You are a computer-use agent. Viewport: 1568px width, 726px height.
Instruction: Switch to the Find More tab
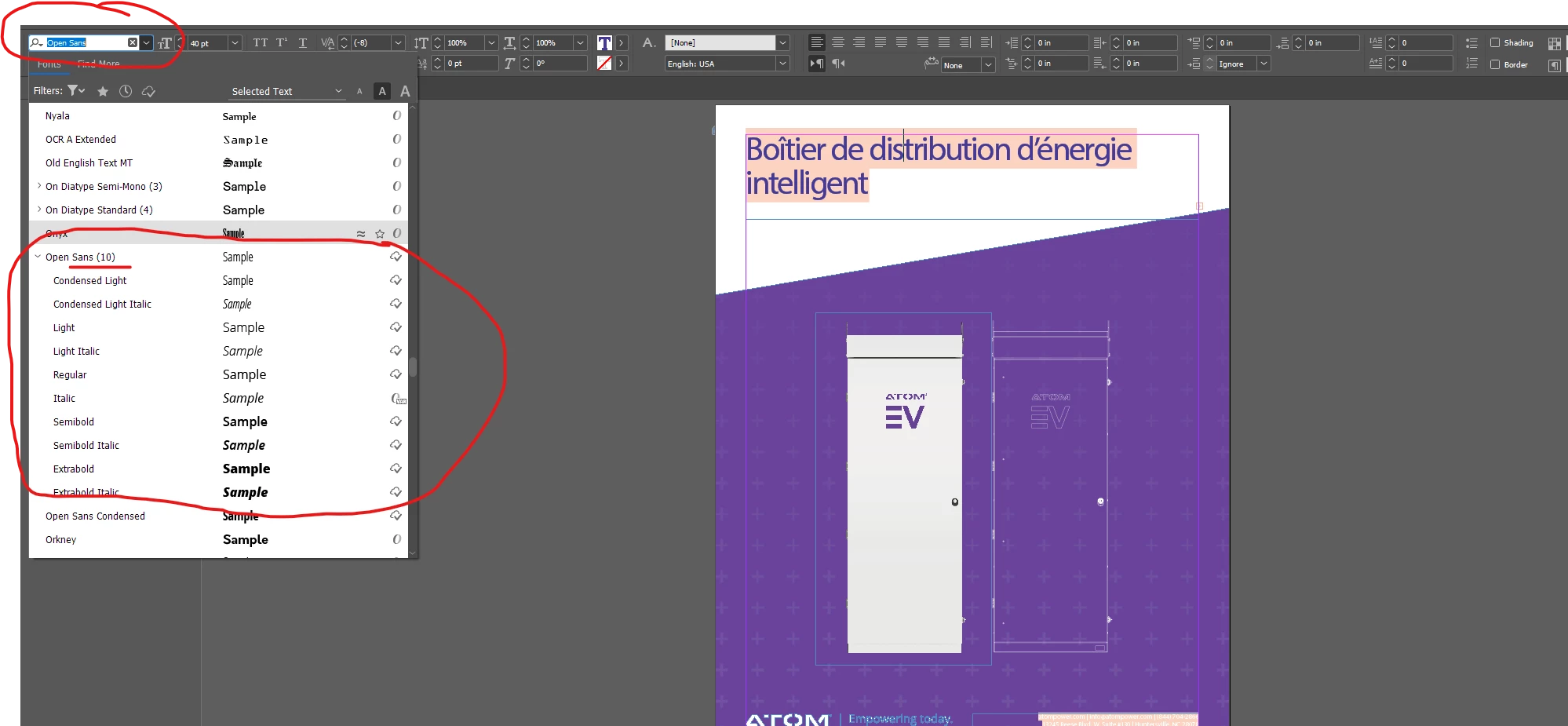pyautogui.click(x=99, y=64)
